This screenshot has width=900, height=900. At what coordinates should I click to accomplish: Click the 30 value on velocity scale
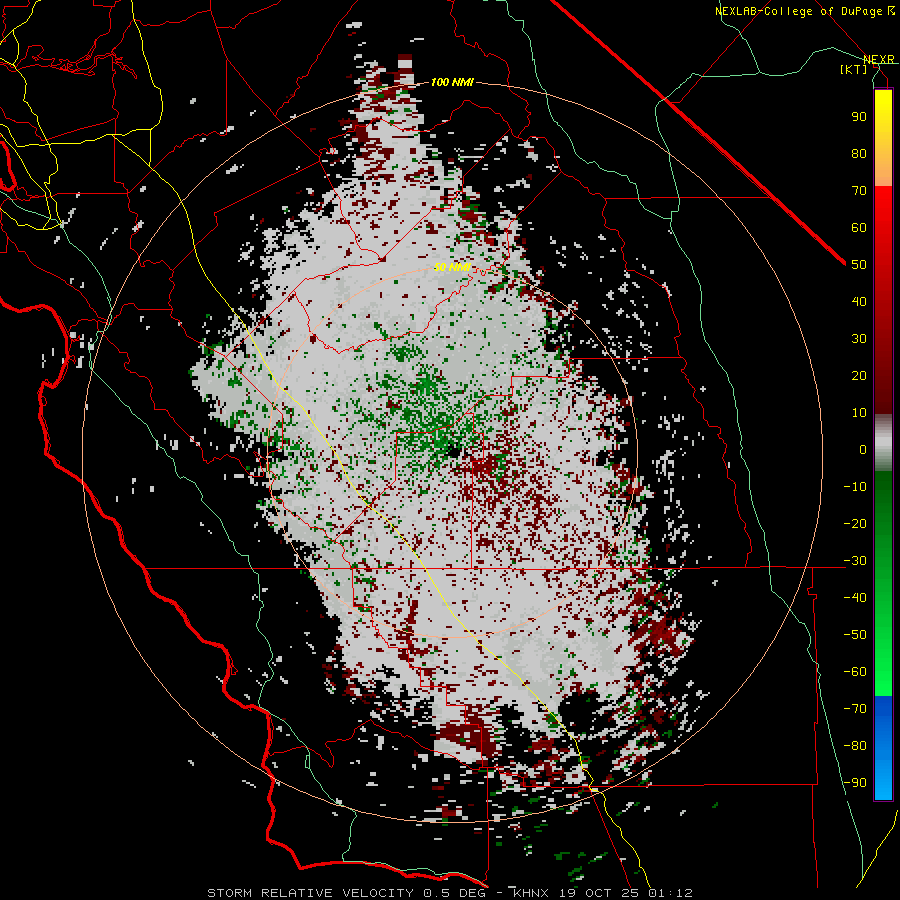(859, 339)
